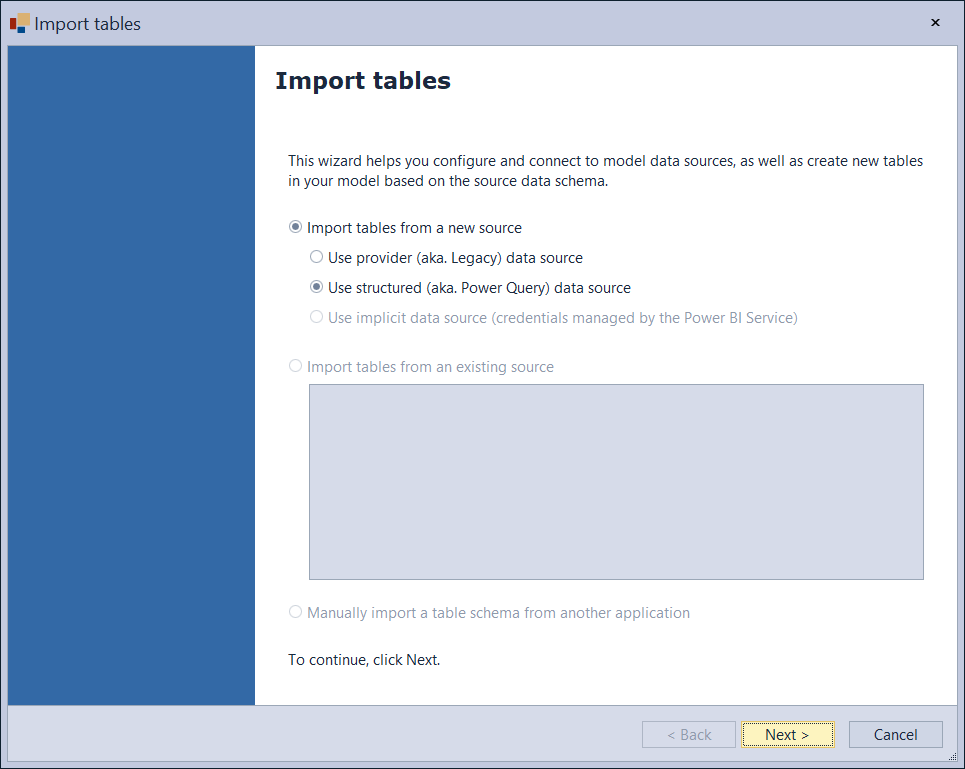Click Next to continue the wizard
The width and height of the screenshot is (965, 769).
coord(788,734)
